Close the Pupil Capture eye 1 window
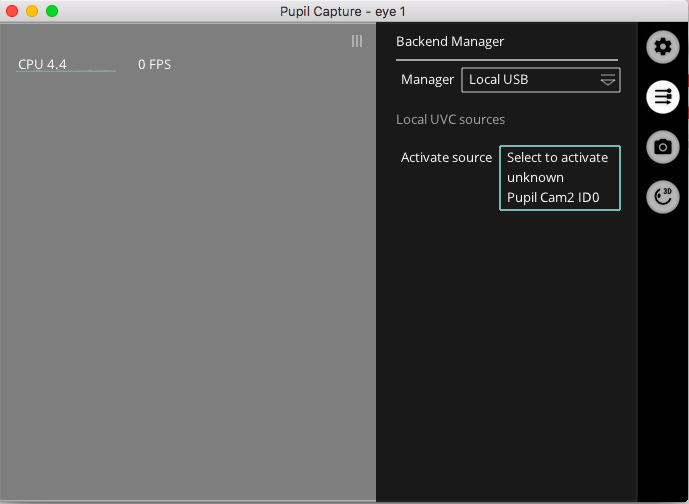The width and height of the screenshot is (689, 504). tap(12, 11)
